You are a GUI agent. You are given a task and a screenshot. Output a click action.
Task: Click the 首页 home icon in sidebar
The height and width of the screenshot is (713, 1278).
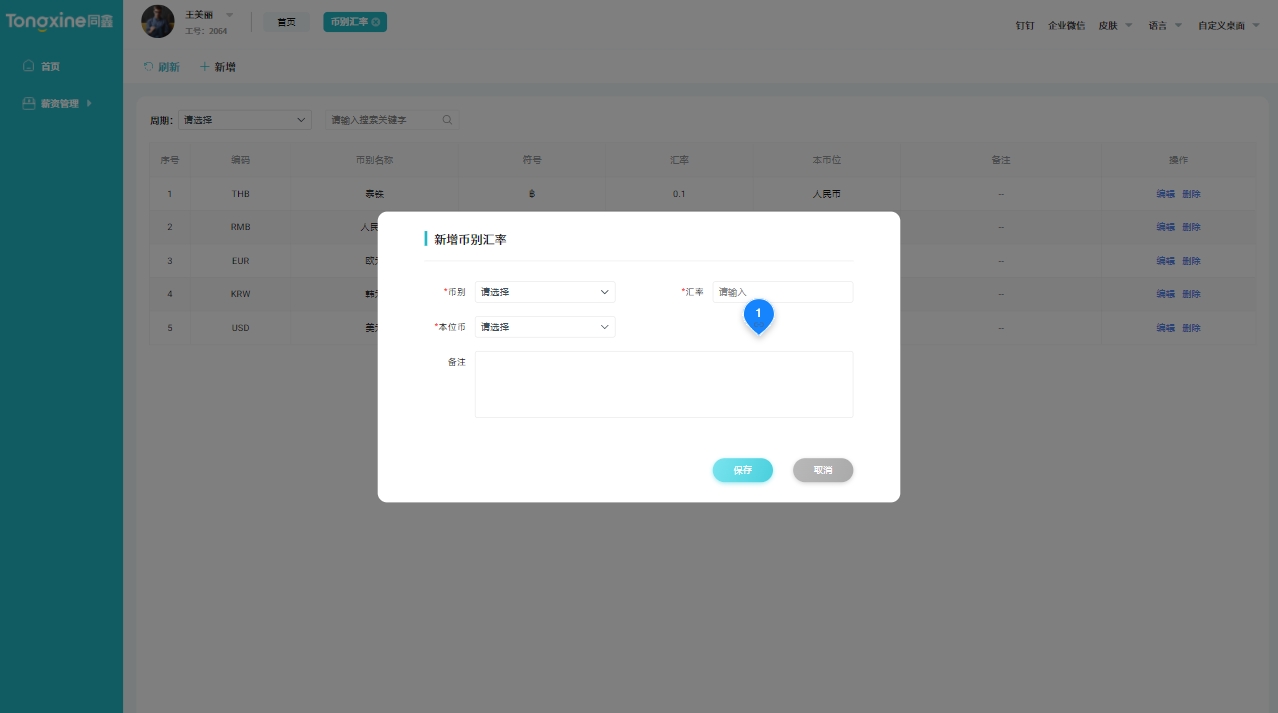(28, 66)
